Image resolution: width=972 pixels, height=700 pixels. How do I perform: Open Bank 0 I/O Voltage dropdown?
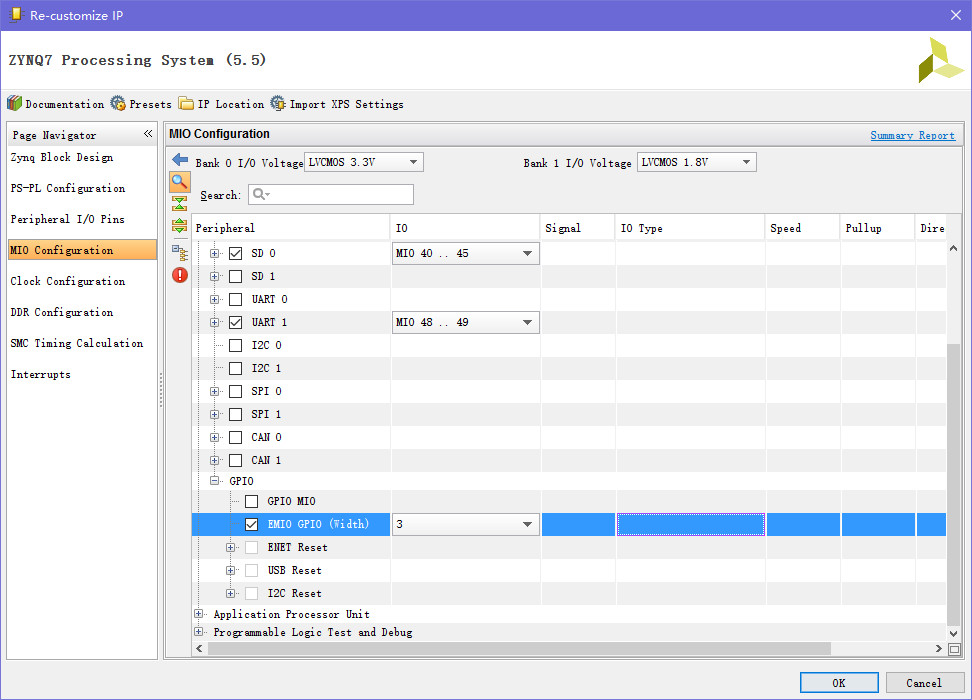point(363,162)
